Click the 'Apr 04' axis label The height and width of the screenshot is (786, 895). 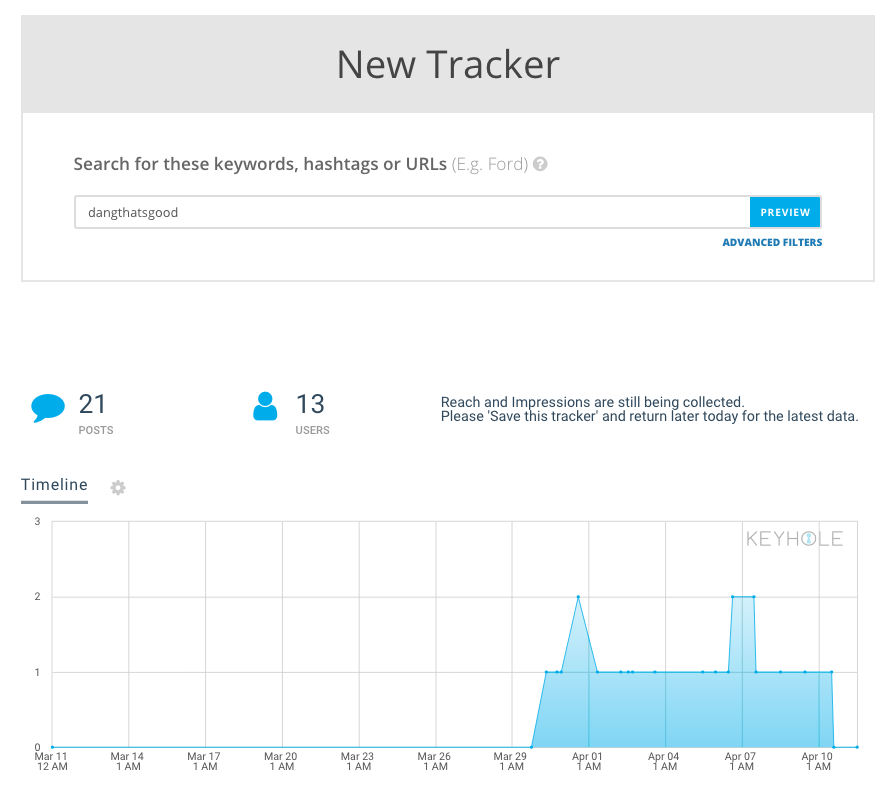click(x=664, y=761)
